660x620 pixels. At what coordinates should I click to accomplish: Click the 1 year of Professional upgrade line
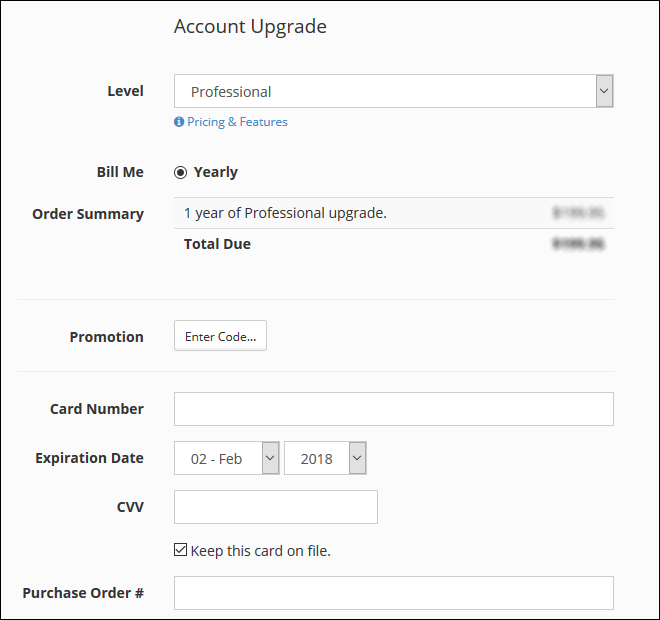(285, 213)
